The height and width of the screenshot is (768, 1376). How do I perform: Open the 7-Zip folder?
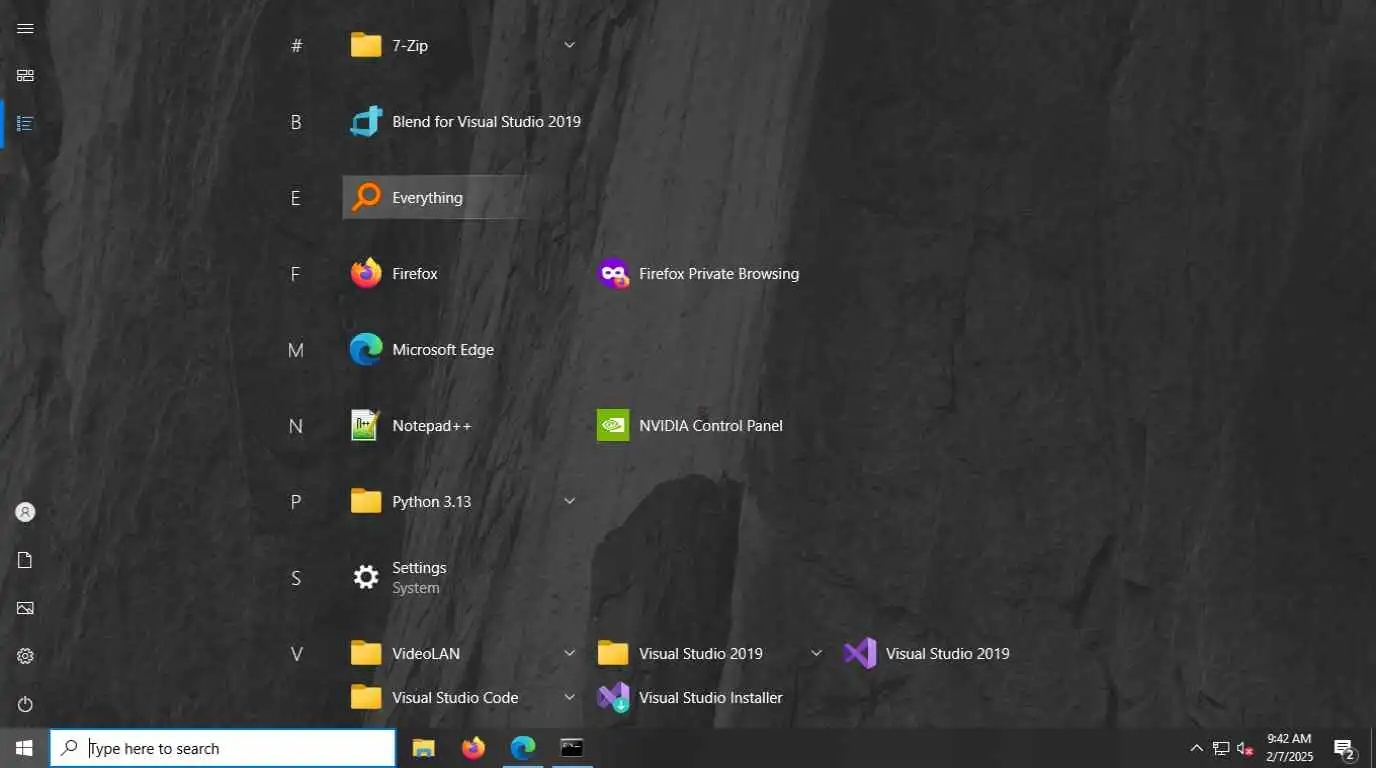(465, 46)
